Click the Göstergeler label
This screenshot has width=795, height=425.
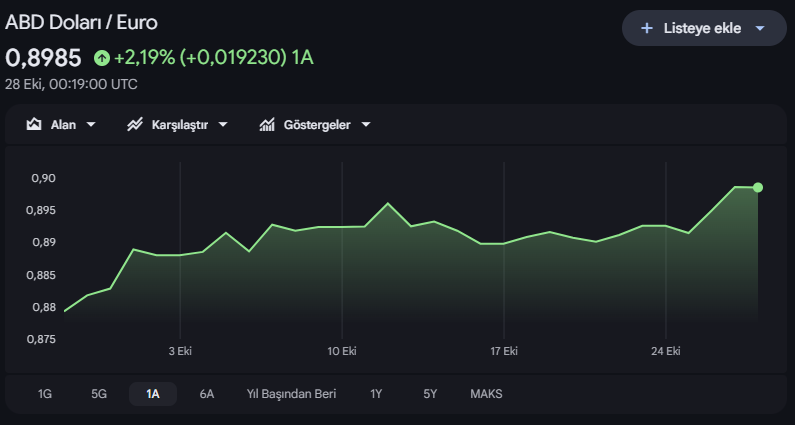coord(317,125)
